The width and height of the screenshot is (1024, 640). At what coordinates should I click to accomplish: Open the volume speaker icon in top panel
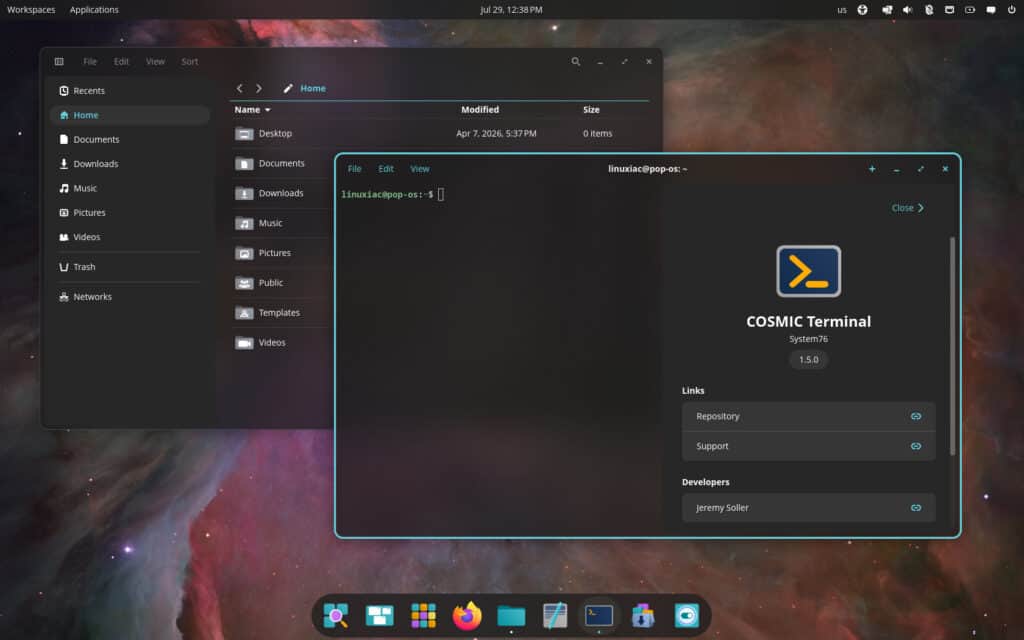tap(907, 10)
